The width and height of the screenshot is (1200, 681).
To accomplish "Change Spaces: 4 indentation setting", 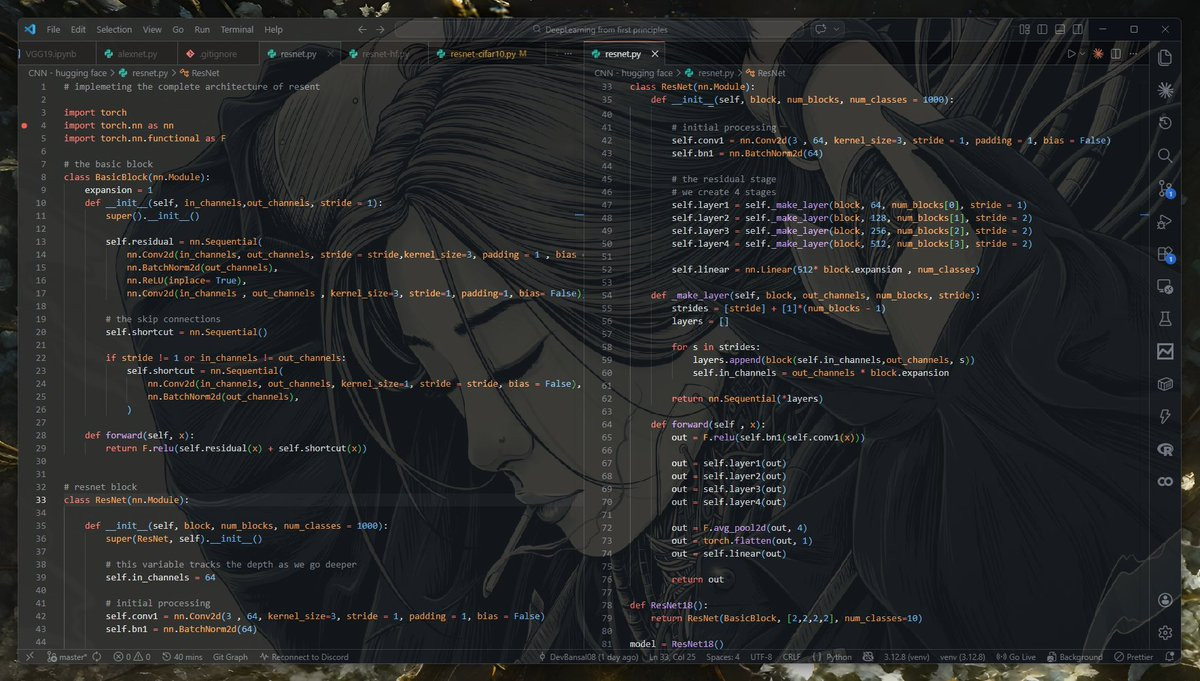I will 722,657.
